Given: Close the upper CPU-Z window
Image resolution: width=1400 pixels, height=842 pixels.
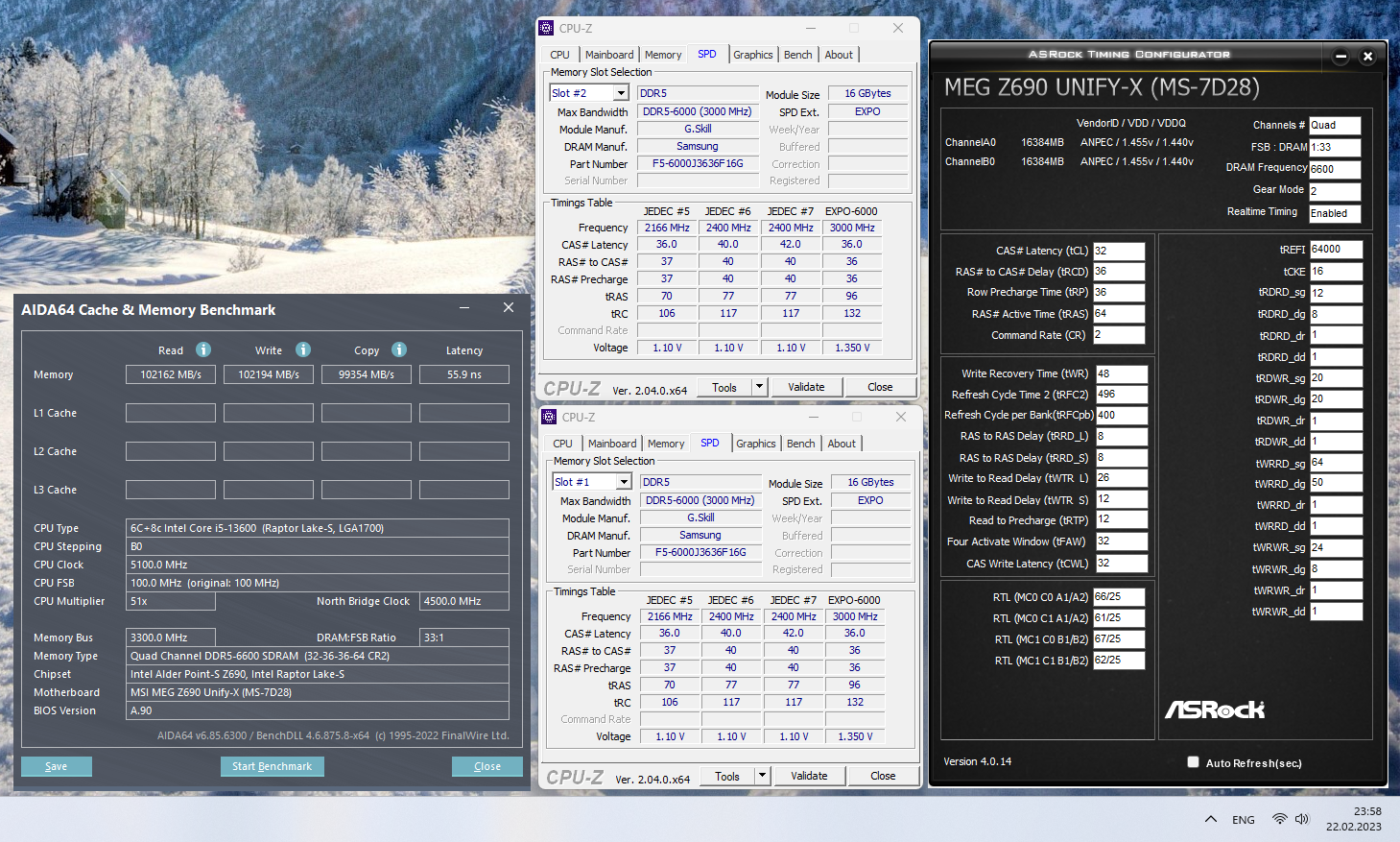Looking at the screenshot, I should (898, 28).
